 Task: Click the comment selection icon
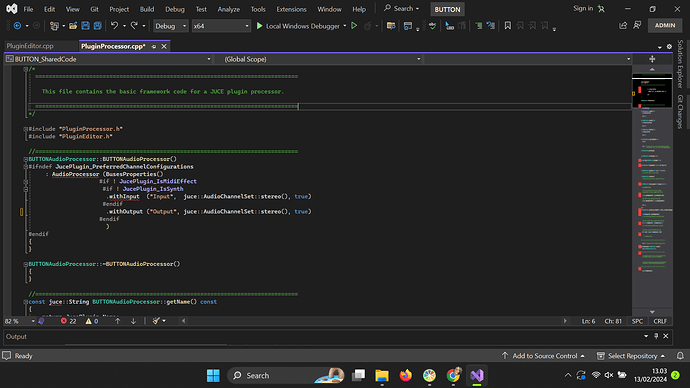tap(478, 26)
